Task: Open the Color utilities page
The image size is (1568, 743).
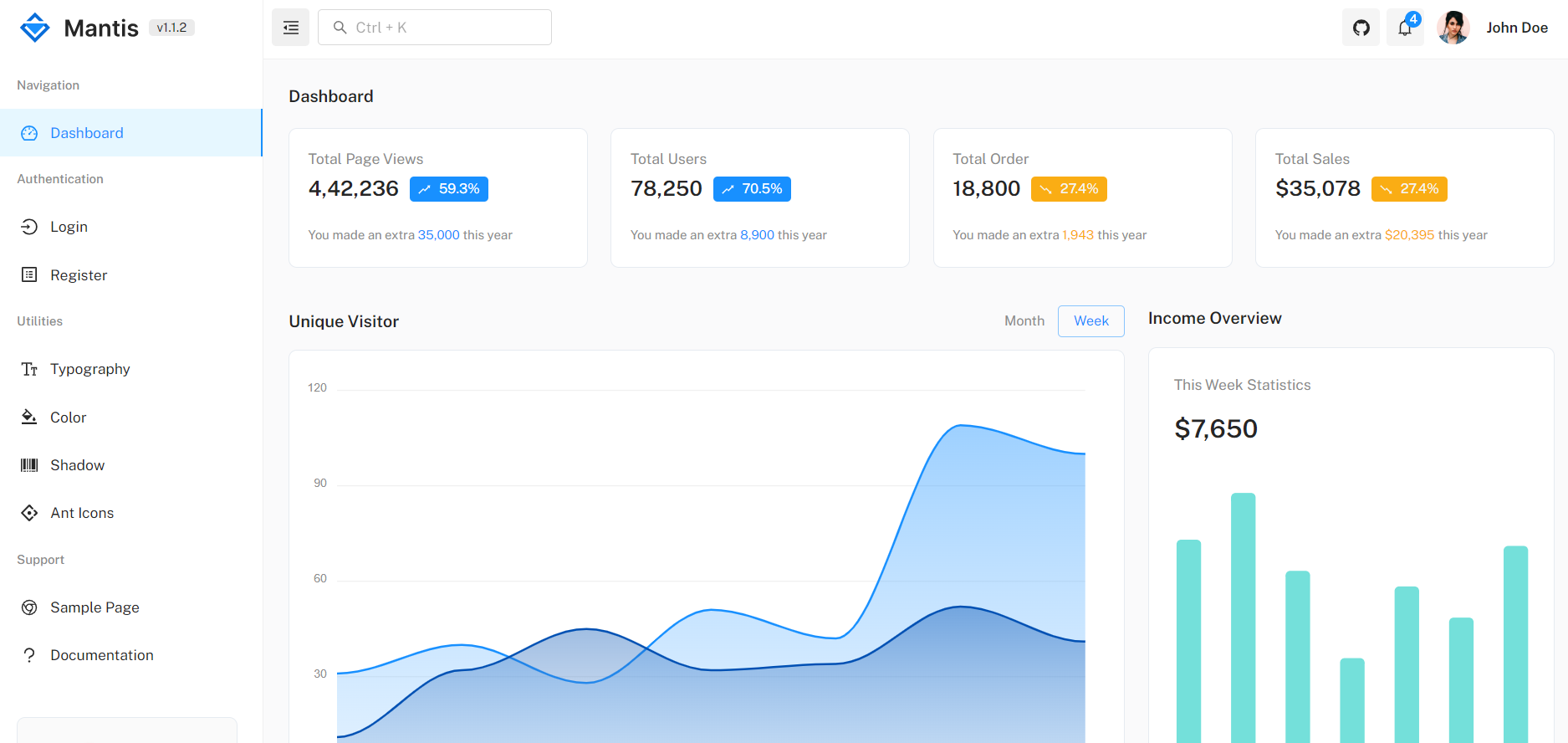Action: [131, 417]
